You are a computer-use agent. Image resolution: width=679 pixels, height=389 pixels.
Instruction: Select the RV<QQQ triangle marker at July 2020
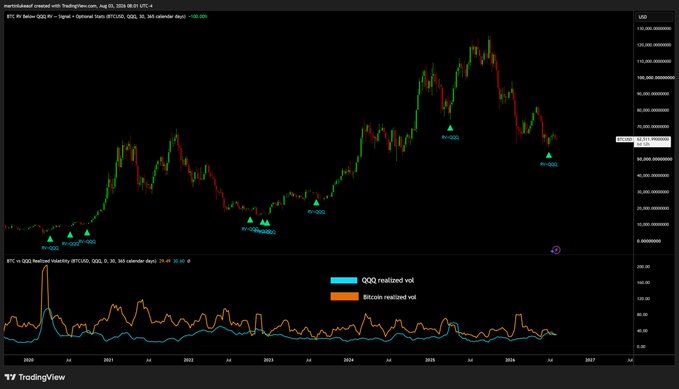point(70,235)
